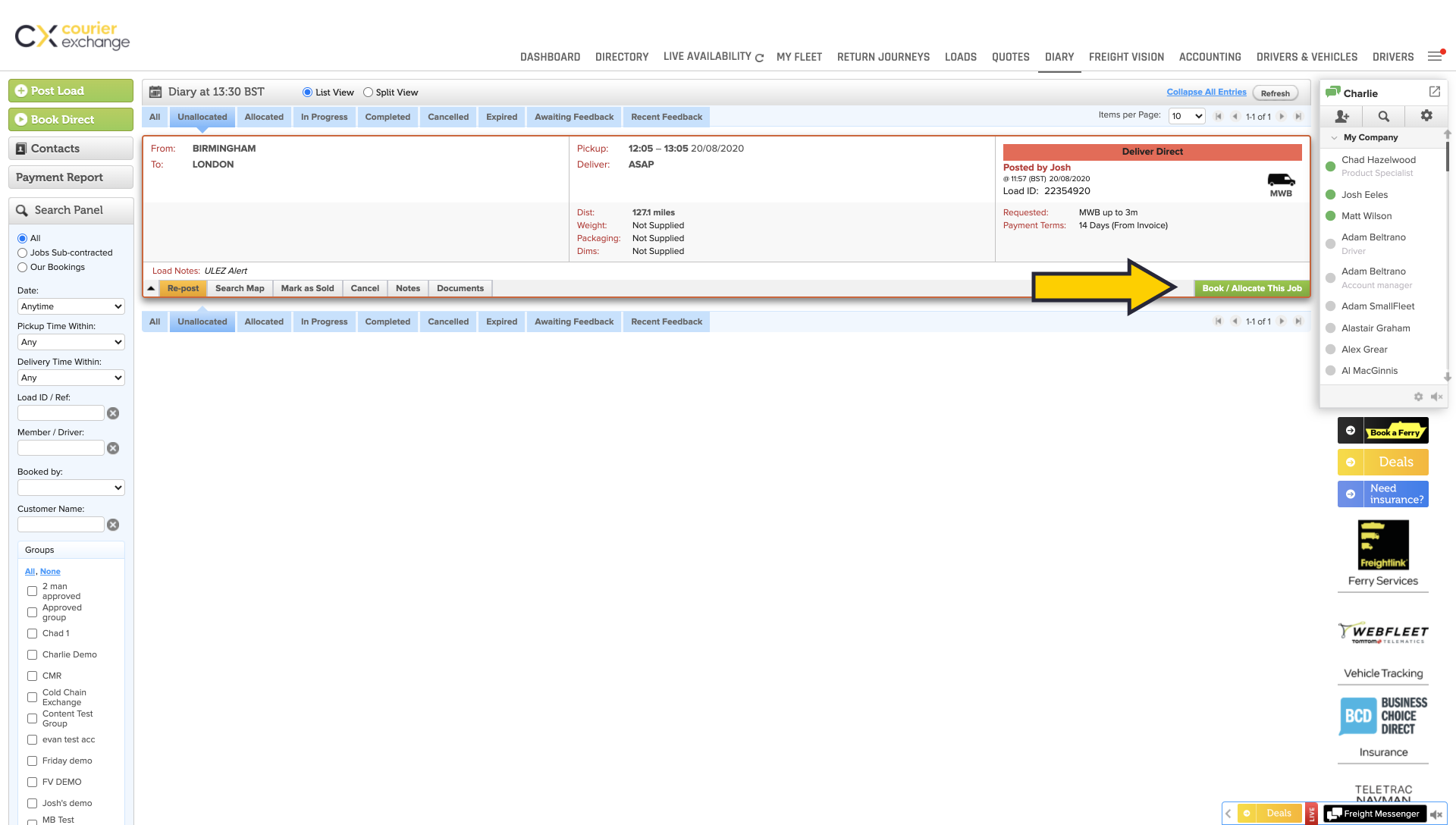The image size is (1456, 825).
Task: Click the add contact icon in chat panel
Action: click(1341, 116)
